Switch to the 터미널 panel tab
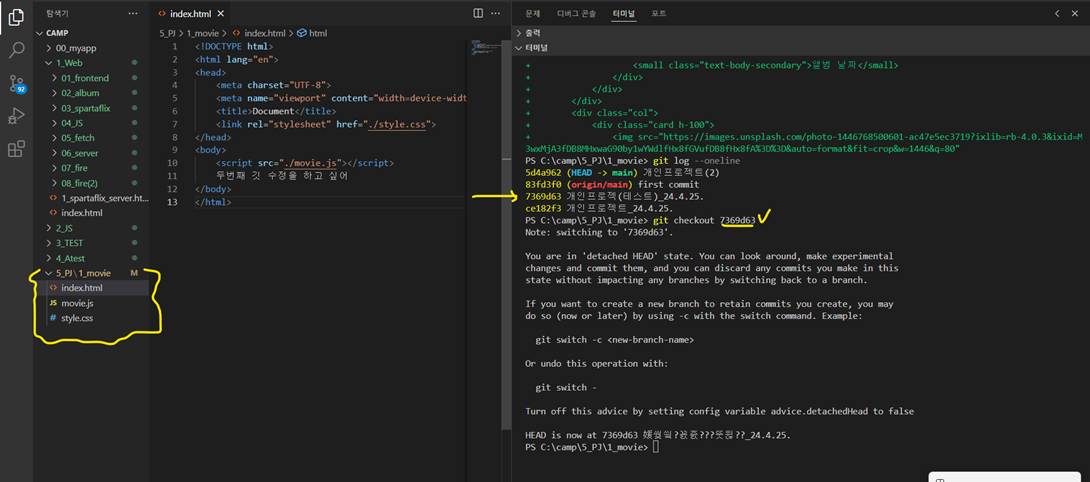Screen dimensions: 1090x482 tap(624, 13)
